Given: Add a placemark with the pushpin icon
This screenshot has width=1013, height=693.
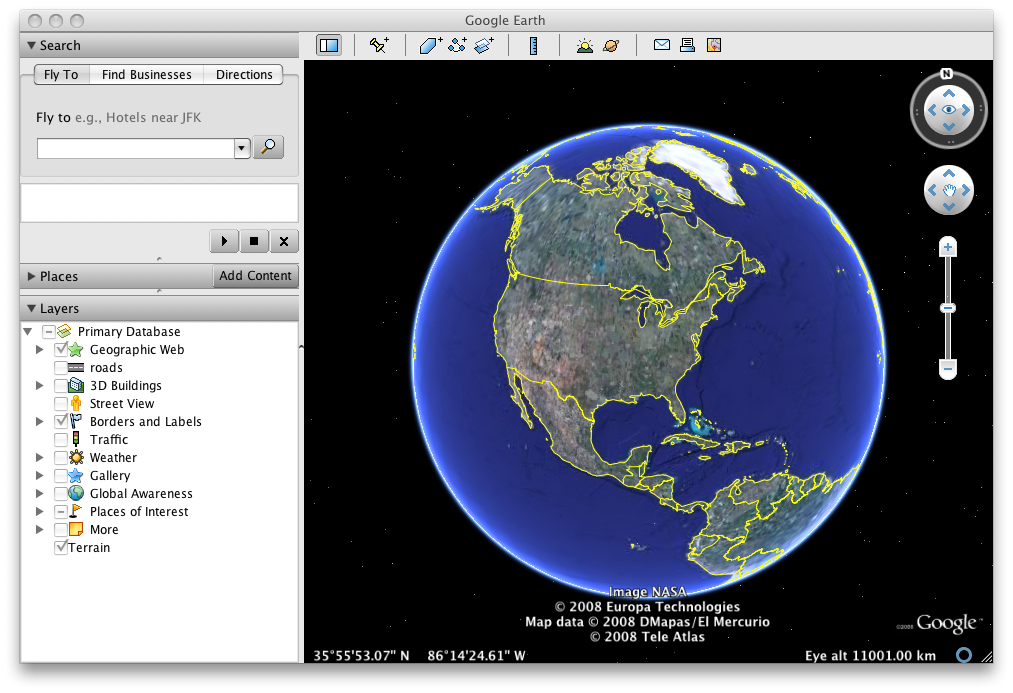Looking at the screenshot, I should click(379, 45).
